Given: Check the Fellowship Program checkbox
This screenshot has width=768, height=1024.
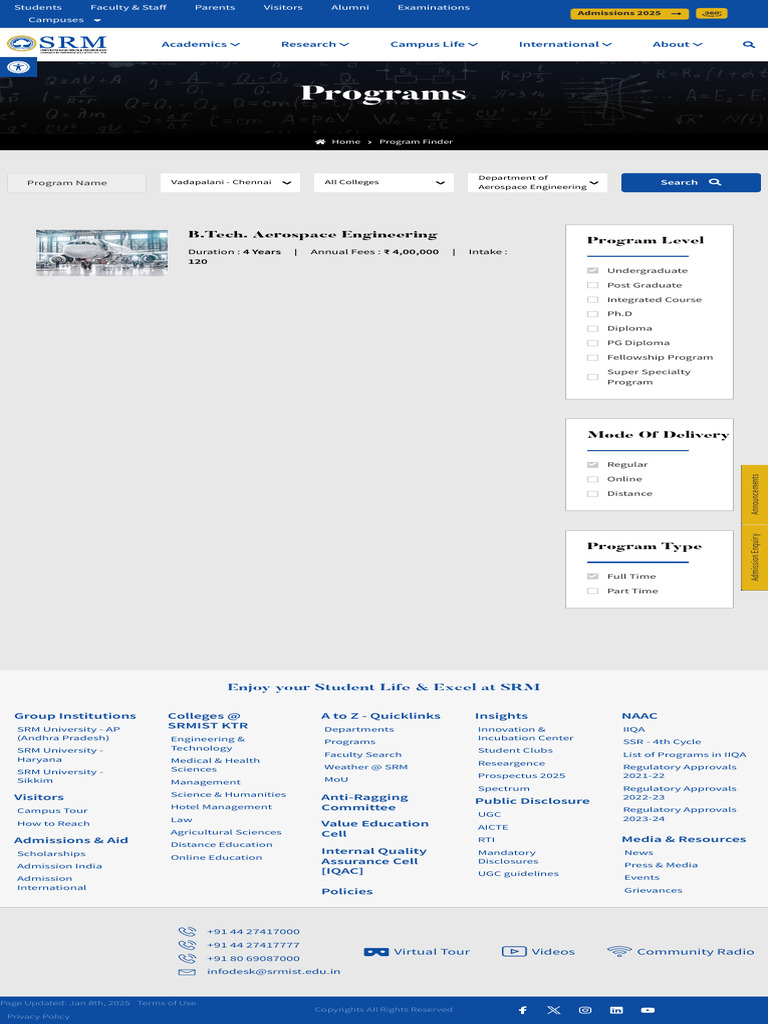Looking at the screenshot, I should [x=592, y=358].
